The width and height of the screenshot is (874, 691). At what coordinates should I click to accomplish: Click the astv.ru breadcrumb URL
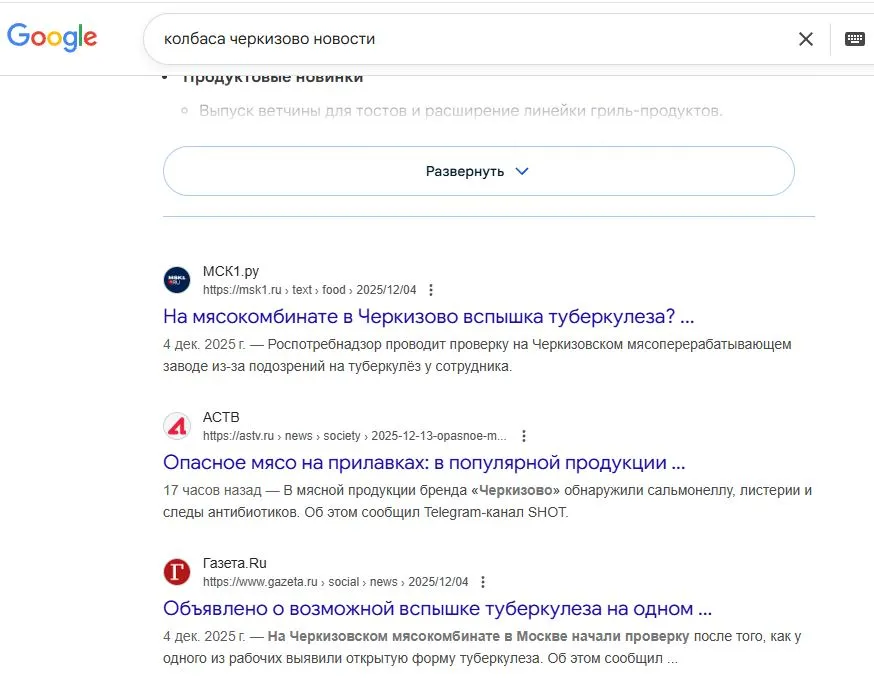tap(355, 436)
